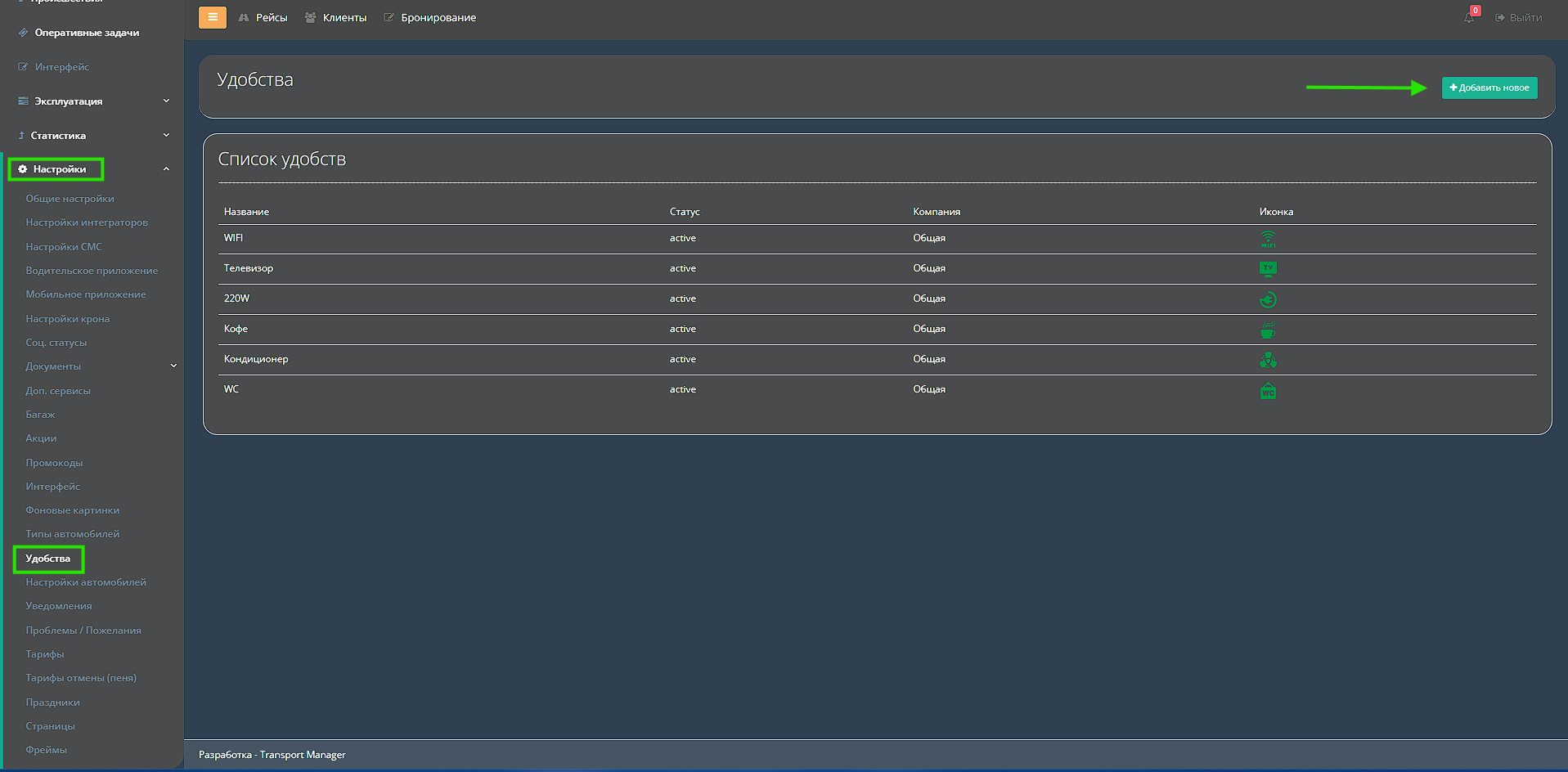This screenshot has width=1568, height=772.
Task: Click the Добавить новое button
Action: (1489, 88)
